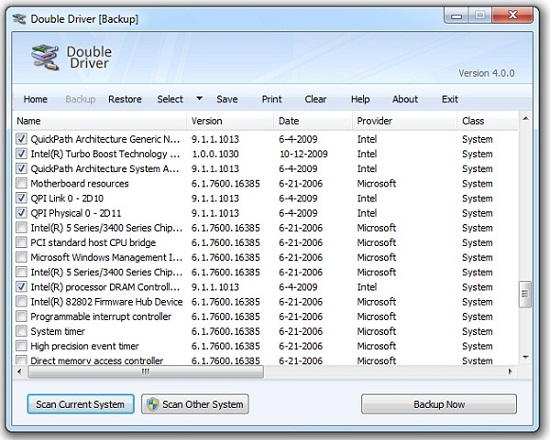
Task: Click the vertical scrollbar down arrow
Action: click(x=525, y=357)
